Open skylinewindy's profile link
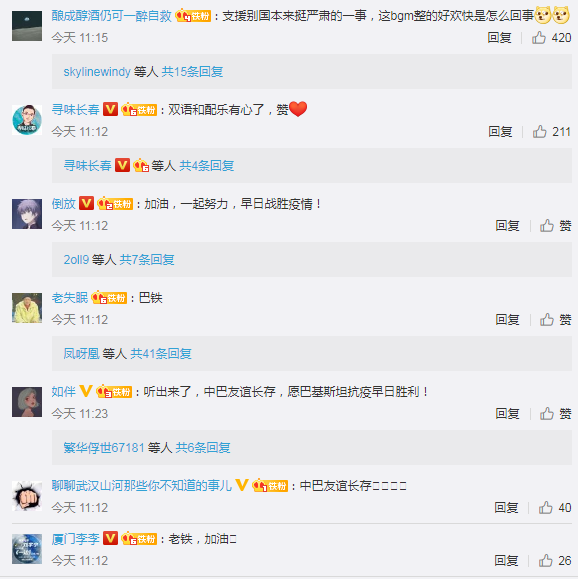This screenshot has width=578, height=579. coord(97,72)
